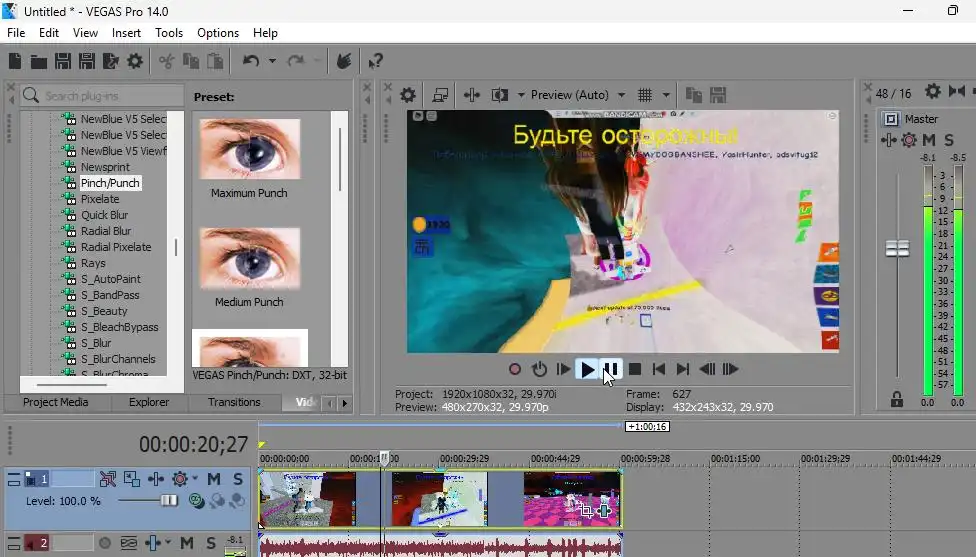Open the Edit menu
The image size is (976, 557).
point(49,33)
